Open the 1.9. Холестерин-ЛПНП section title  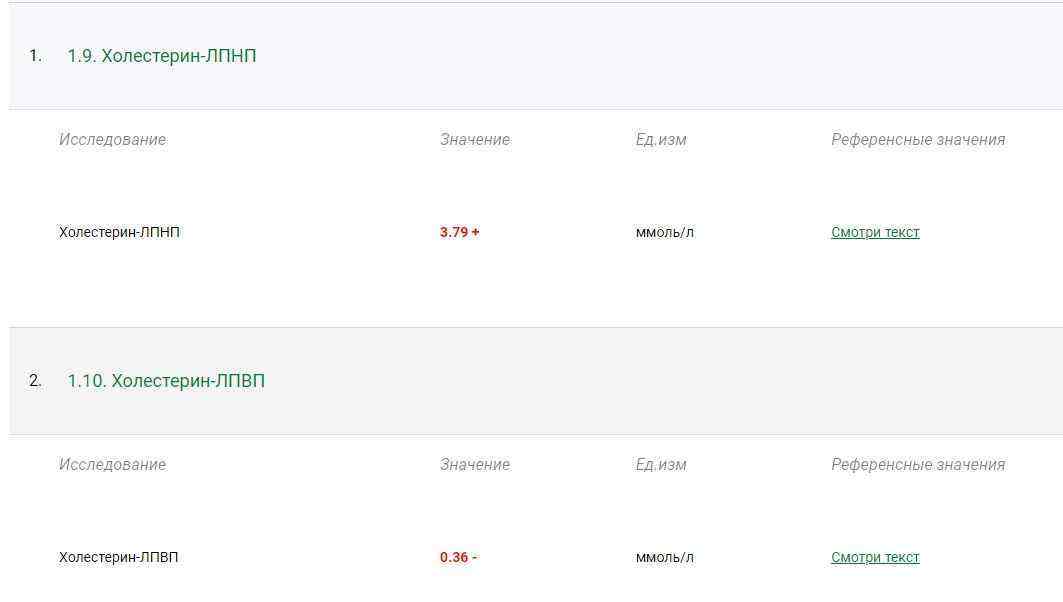tap(162, 56)
